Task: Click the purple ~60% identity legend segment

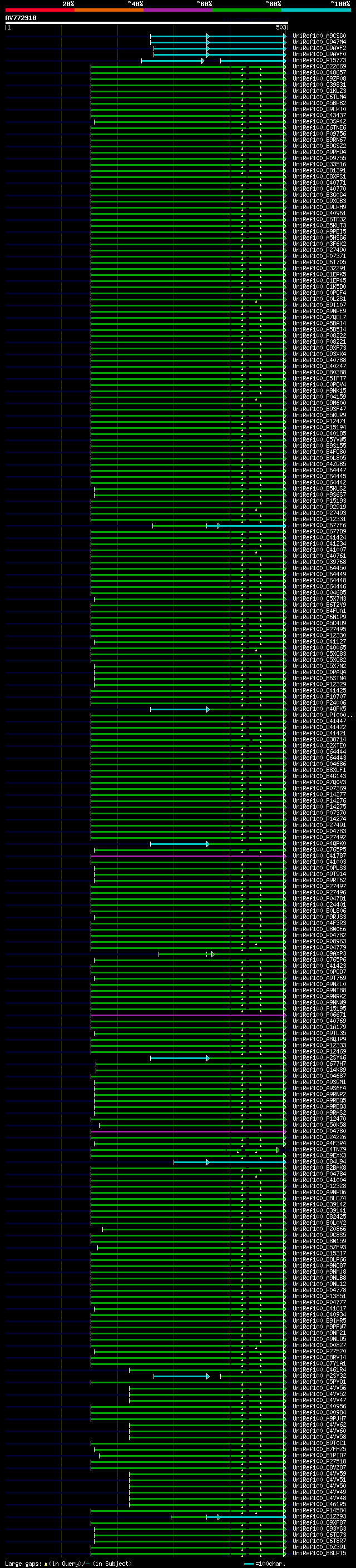Action: [179, 10]
